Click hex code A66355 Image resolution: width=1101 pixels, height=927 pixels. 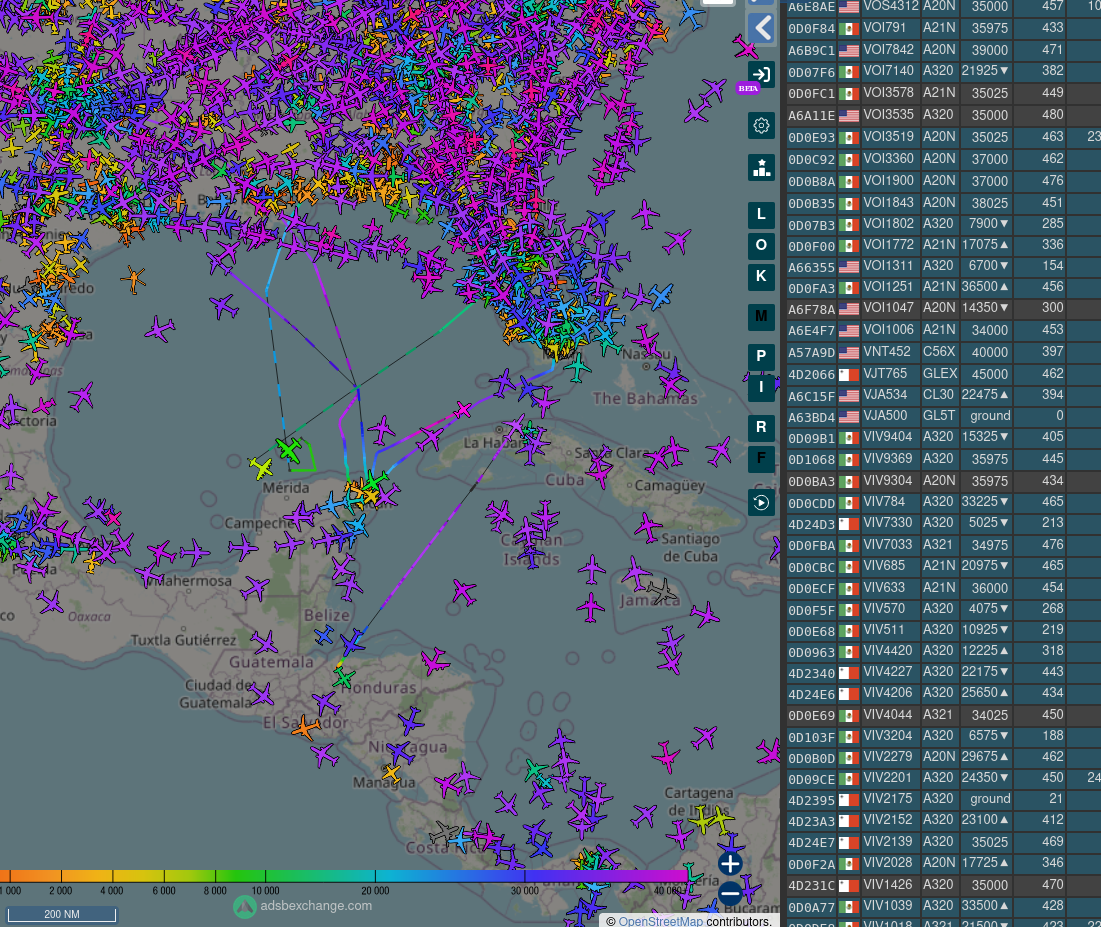(x=811, y=267)
